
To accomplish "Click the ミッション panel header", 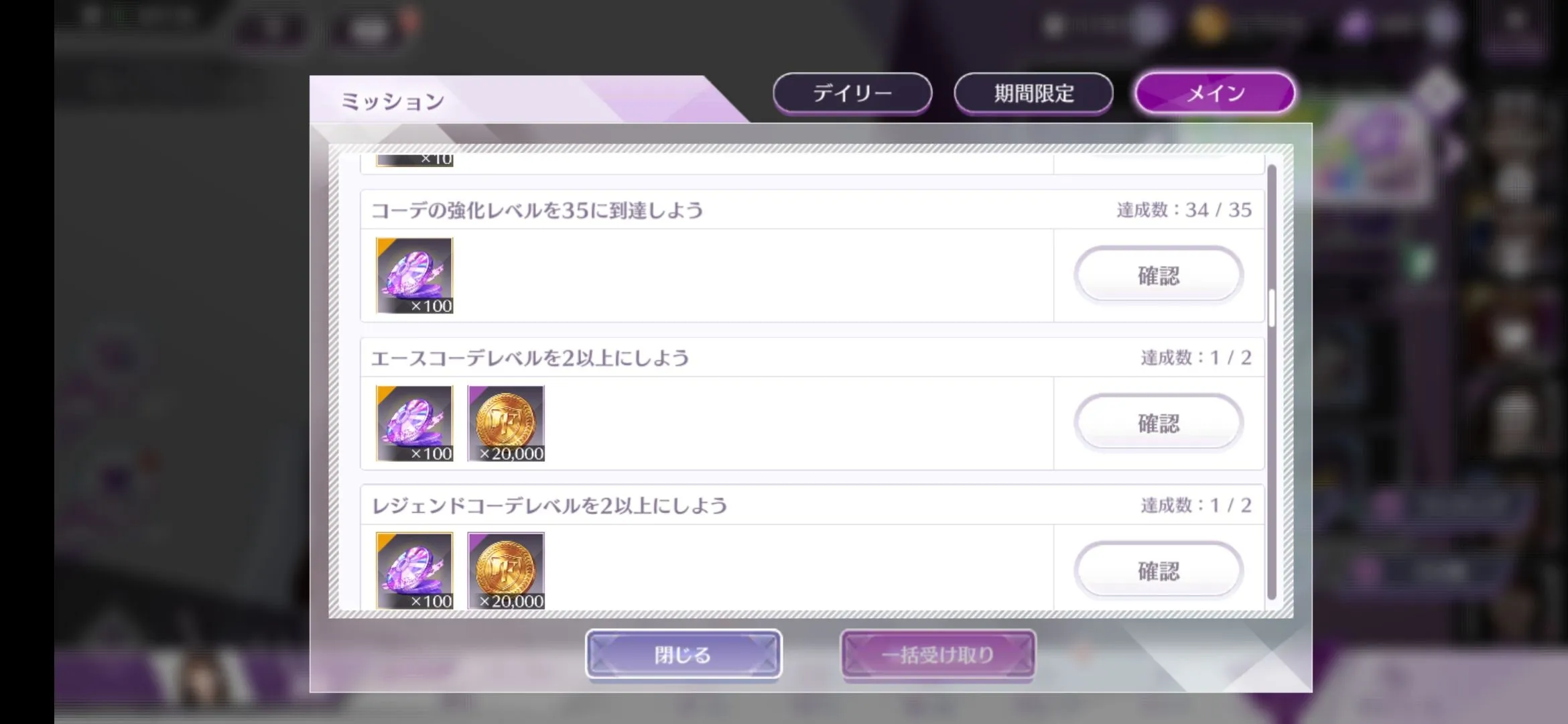I will pos(393,101).
